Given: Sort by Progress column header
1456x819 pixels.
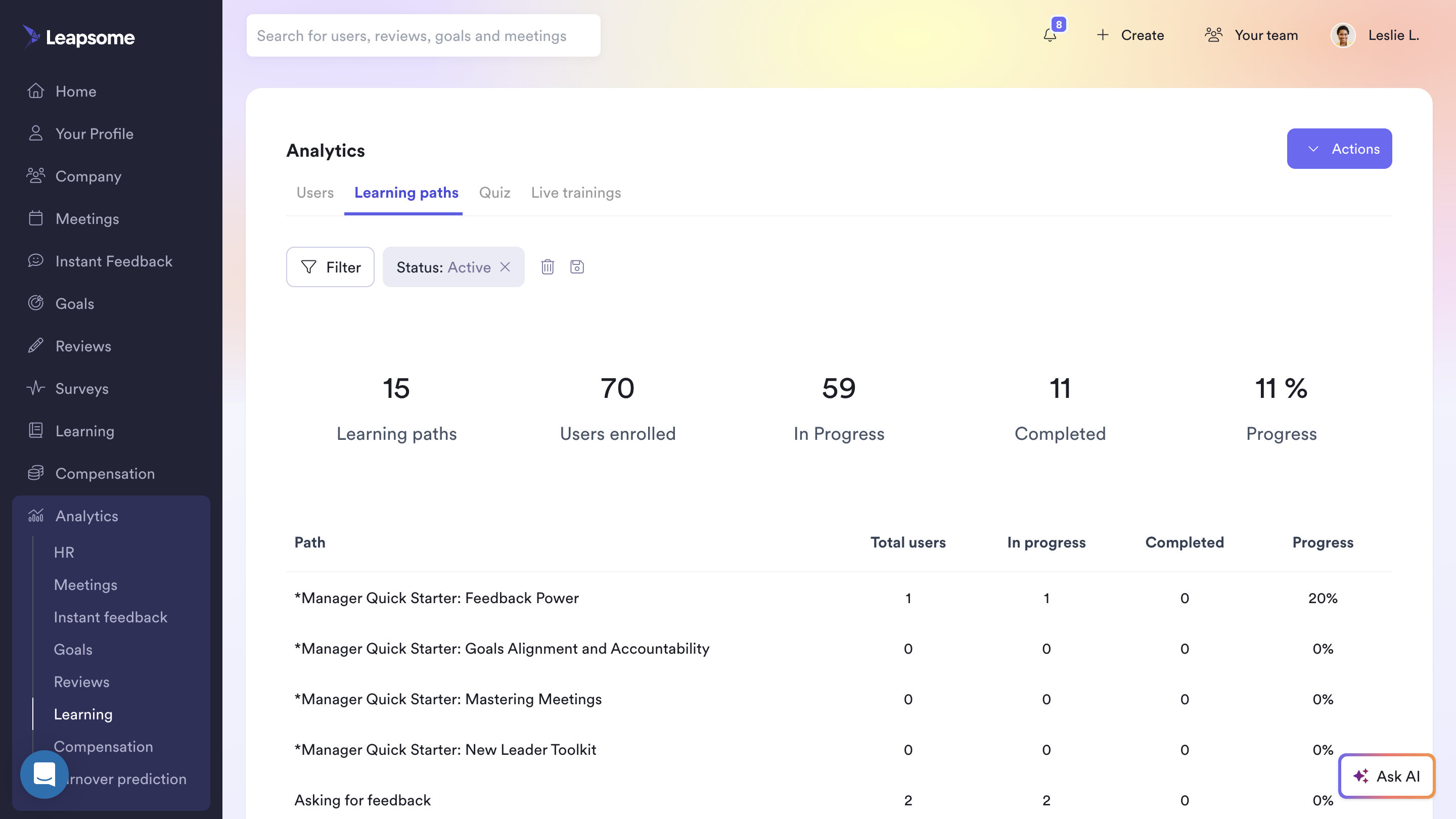Looking at the screenshot, I should [1323, 542].
